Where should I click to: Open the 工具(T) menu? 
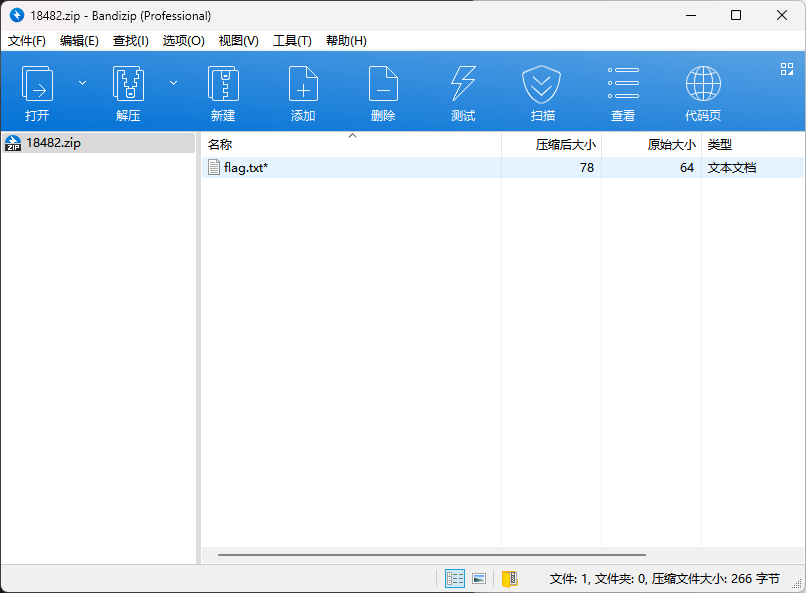point(292,41)
